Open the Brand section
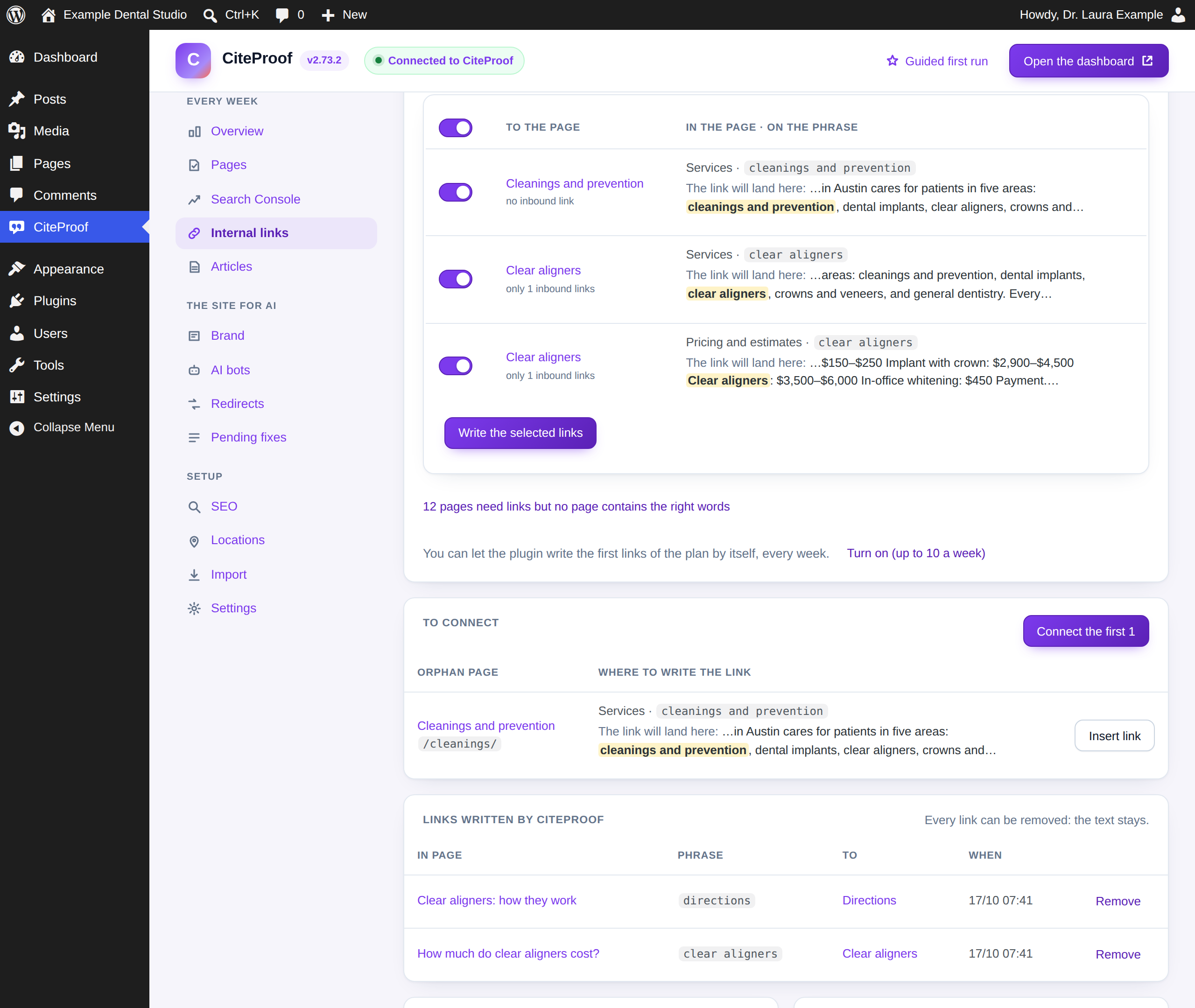Image resolution: width=1195 pixels, height=1008 pixels. coord(276,336)
